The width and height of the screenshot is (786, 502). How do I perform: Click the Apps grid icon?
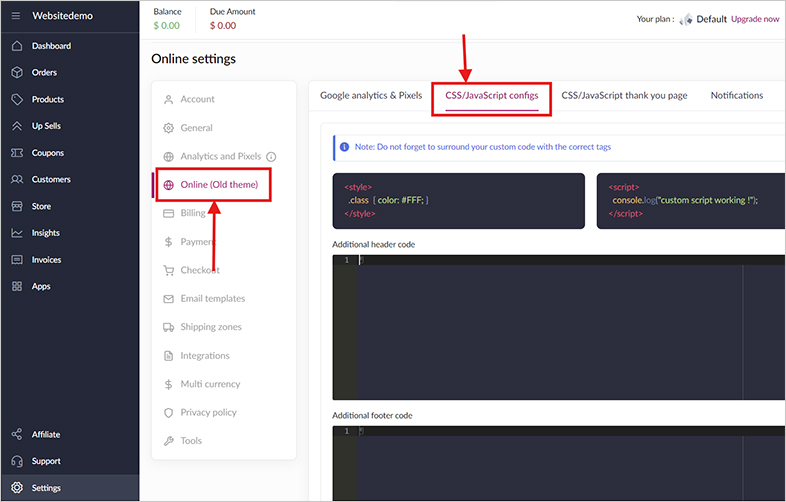point(17,286)
